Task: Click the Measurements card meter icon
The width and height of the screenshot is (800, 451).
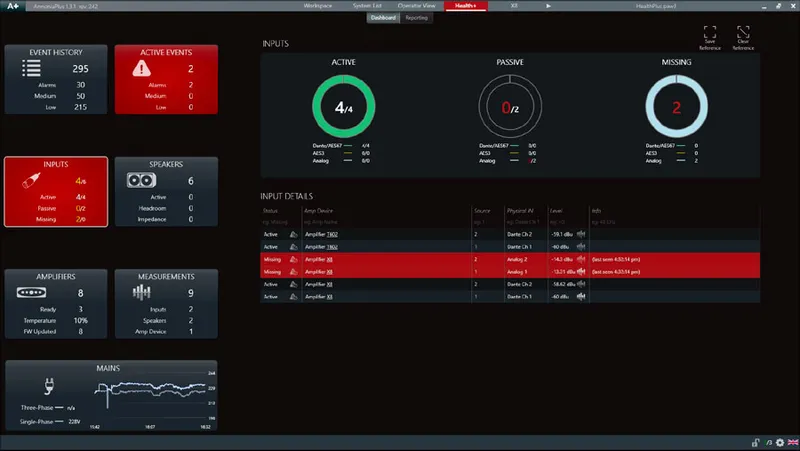Action: (141, 292)
